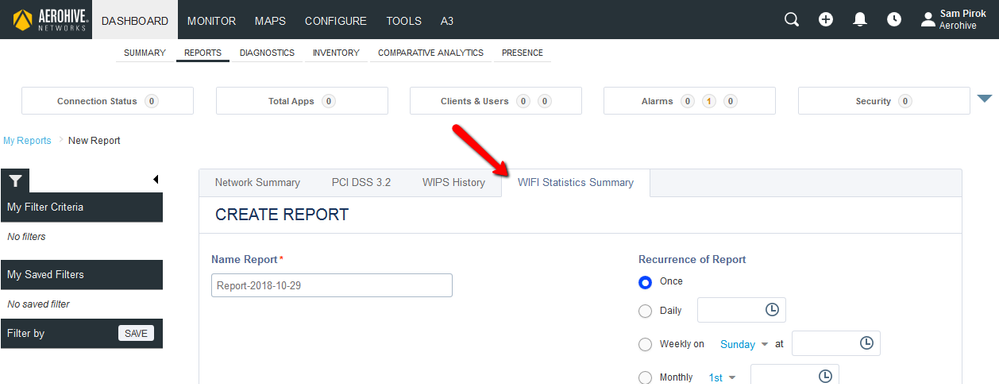Switch to the DIAGNOSTICS sub-tab

267,53
